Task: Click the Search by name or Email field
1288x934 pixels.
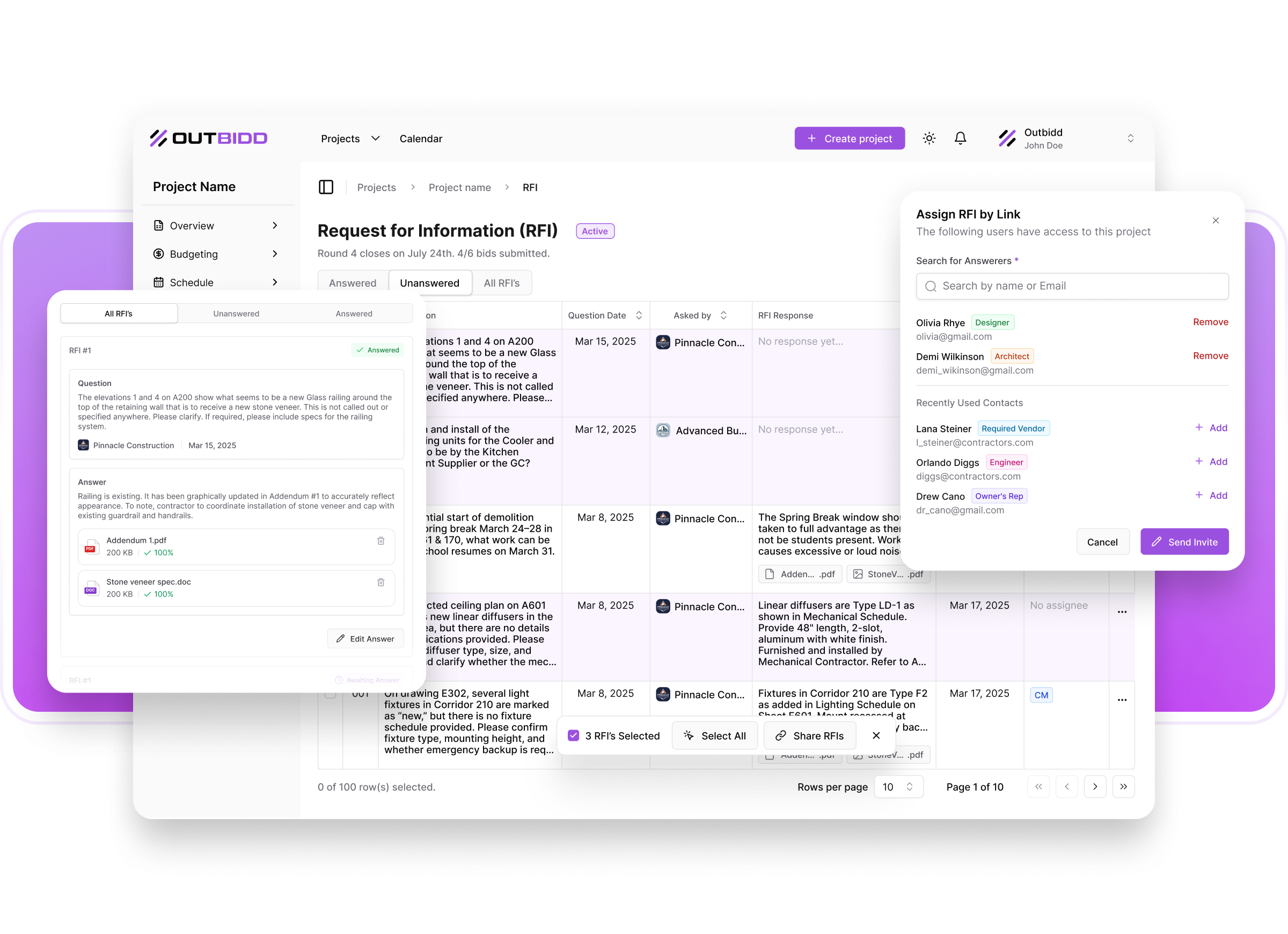Action: click(1072, 286)
